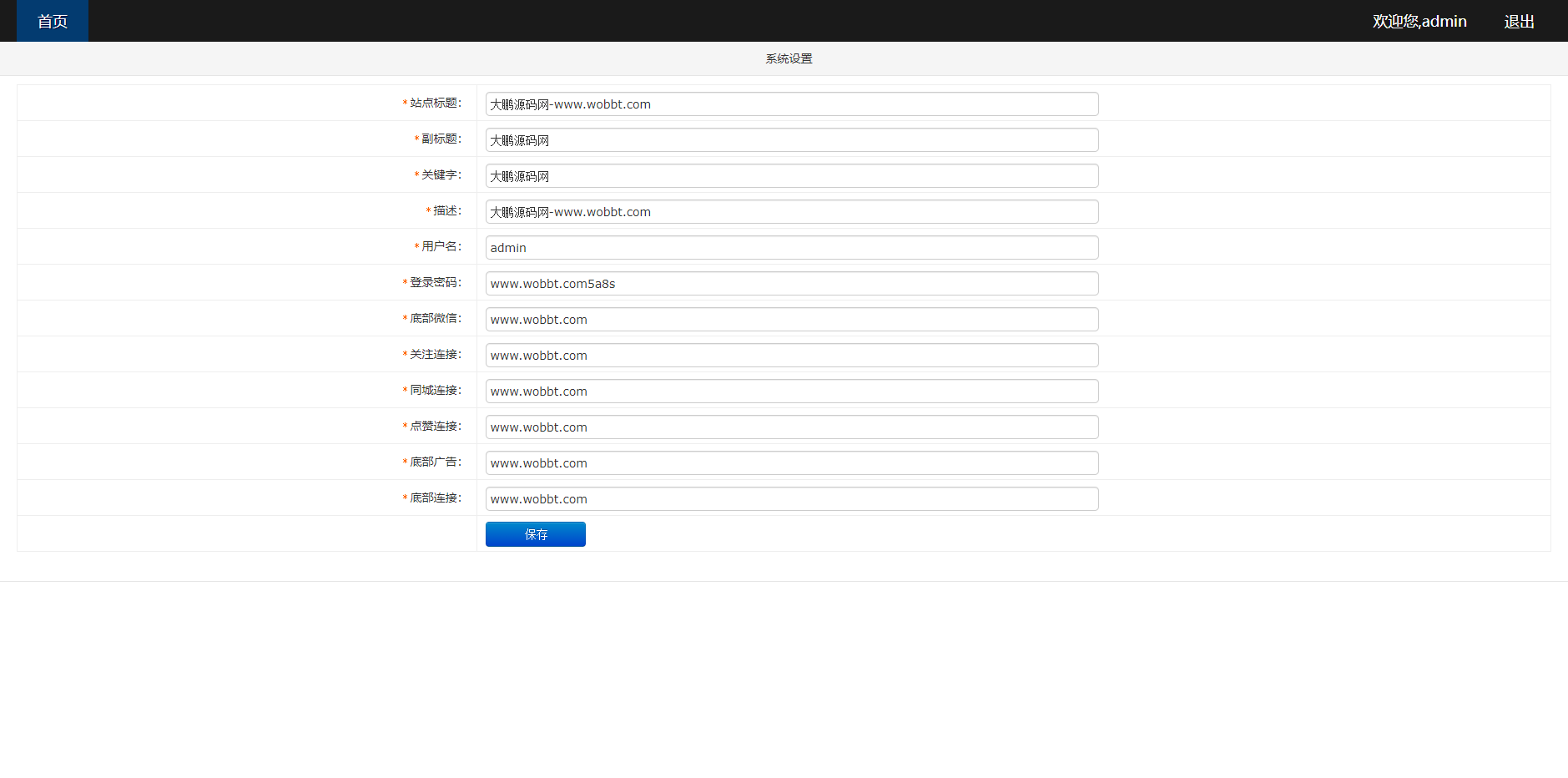1568x778 pixels.
Task: Focus the 底部广告 input box
Action: (790, 462)
